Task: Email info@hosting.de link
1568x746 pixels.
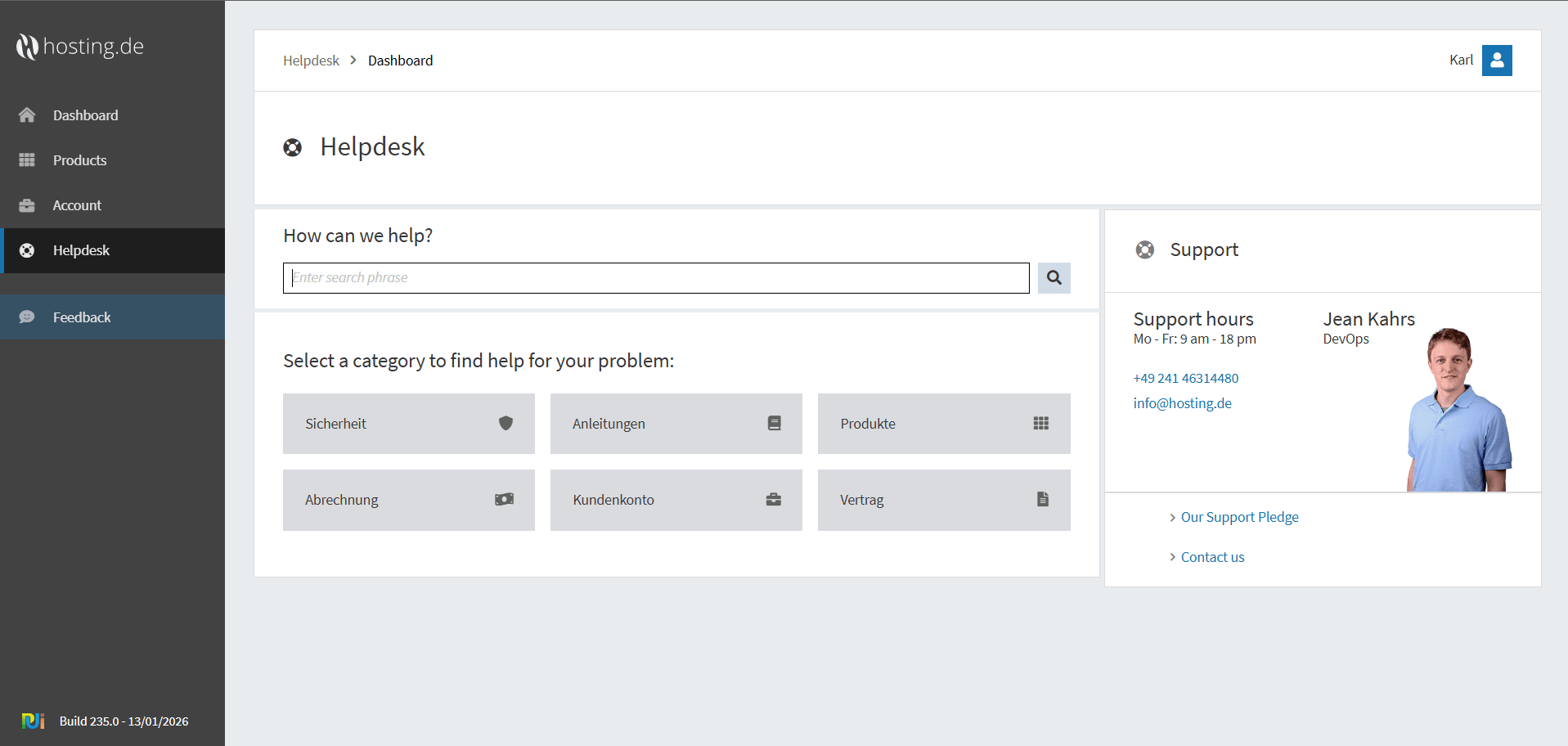Action: click(x=1183, y=403)
